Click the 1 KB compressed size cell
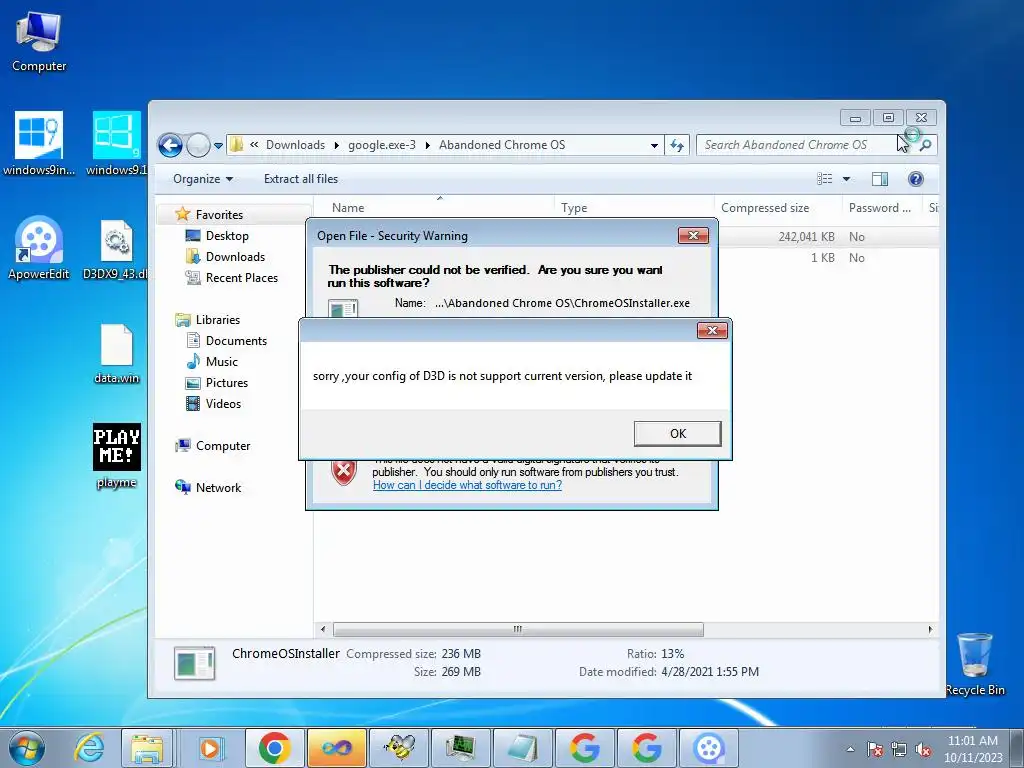Screen dimensions: 1024x768 pyautogui.click(x=822, y=258)
